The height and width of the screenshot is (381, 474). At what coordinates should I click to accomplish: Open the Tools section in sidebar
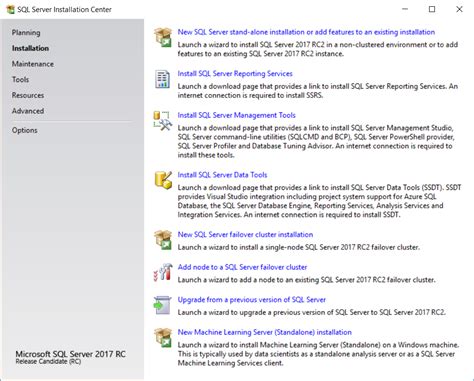point(20,80)
